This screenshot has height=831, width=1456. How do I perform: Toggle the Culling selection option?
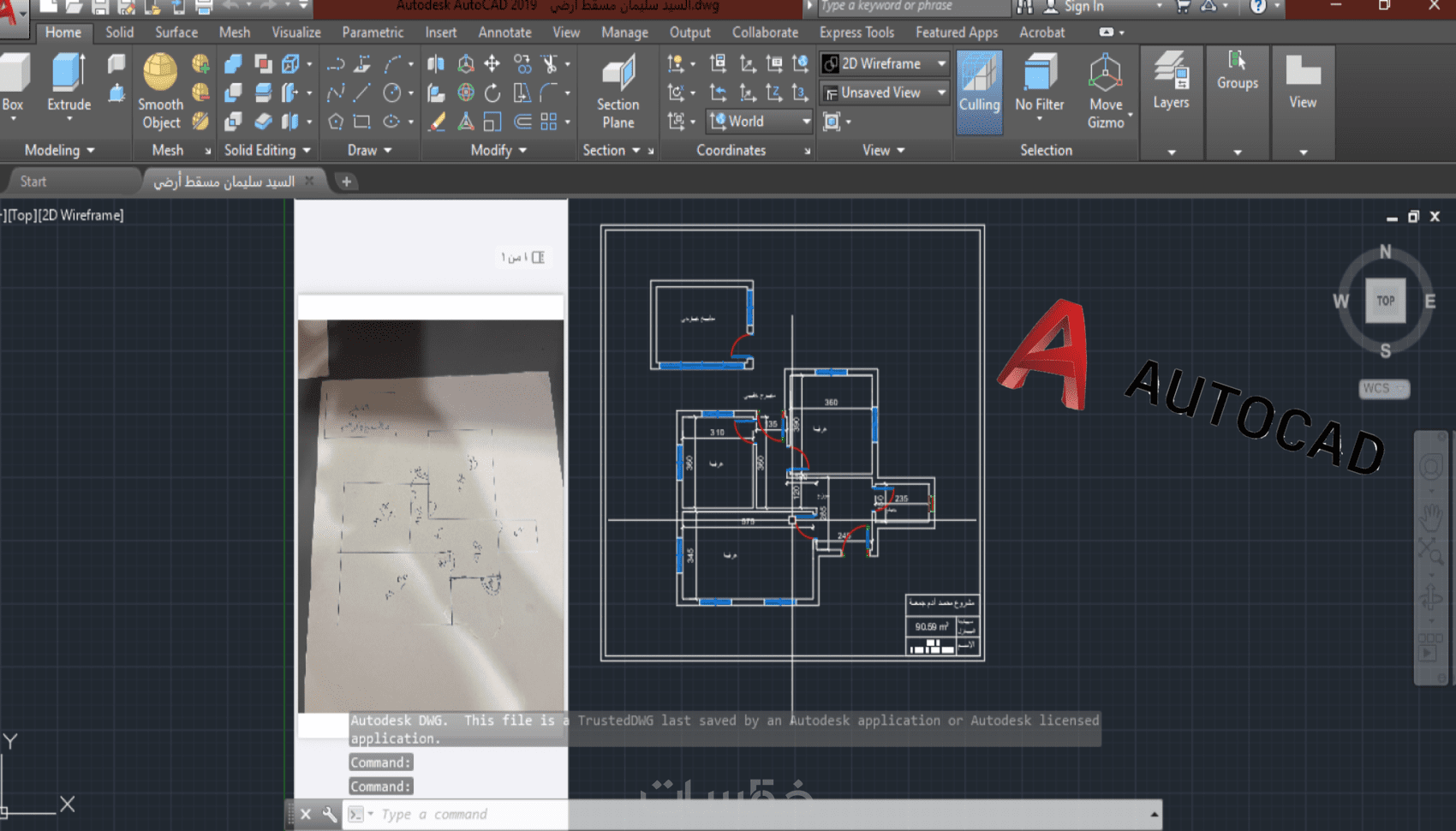(x=979, y=92)
